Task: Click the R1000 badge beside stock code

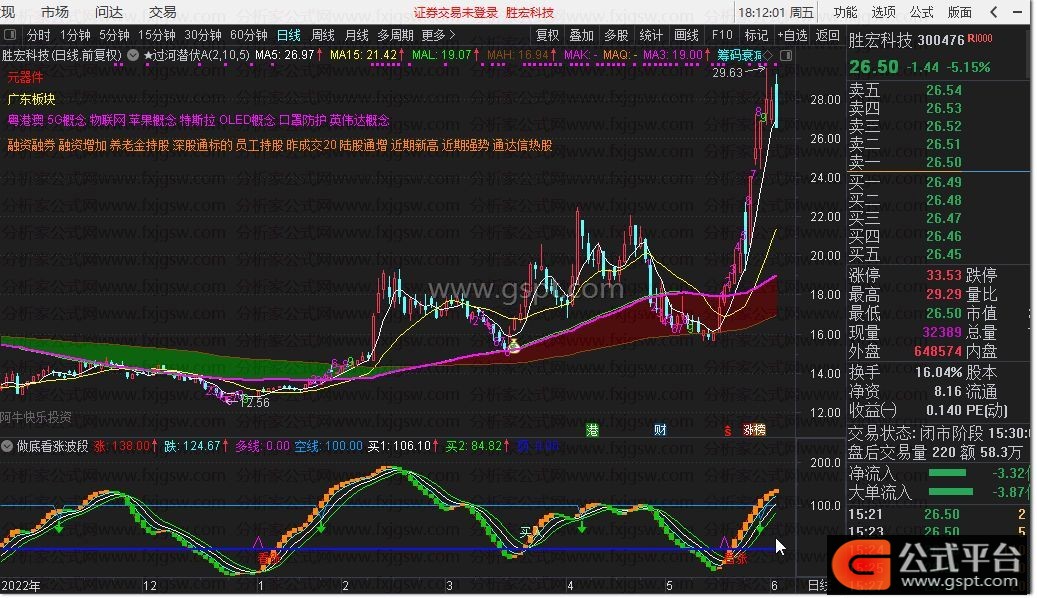Action: (979, 39)
